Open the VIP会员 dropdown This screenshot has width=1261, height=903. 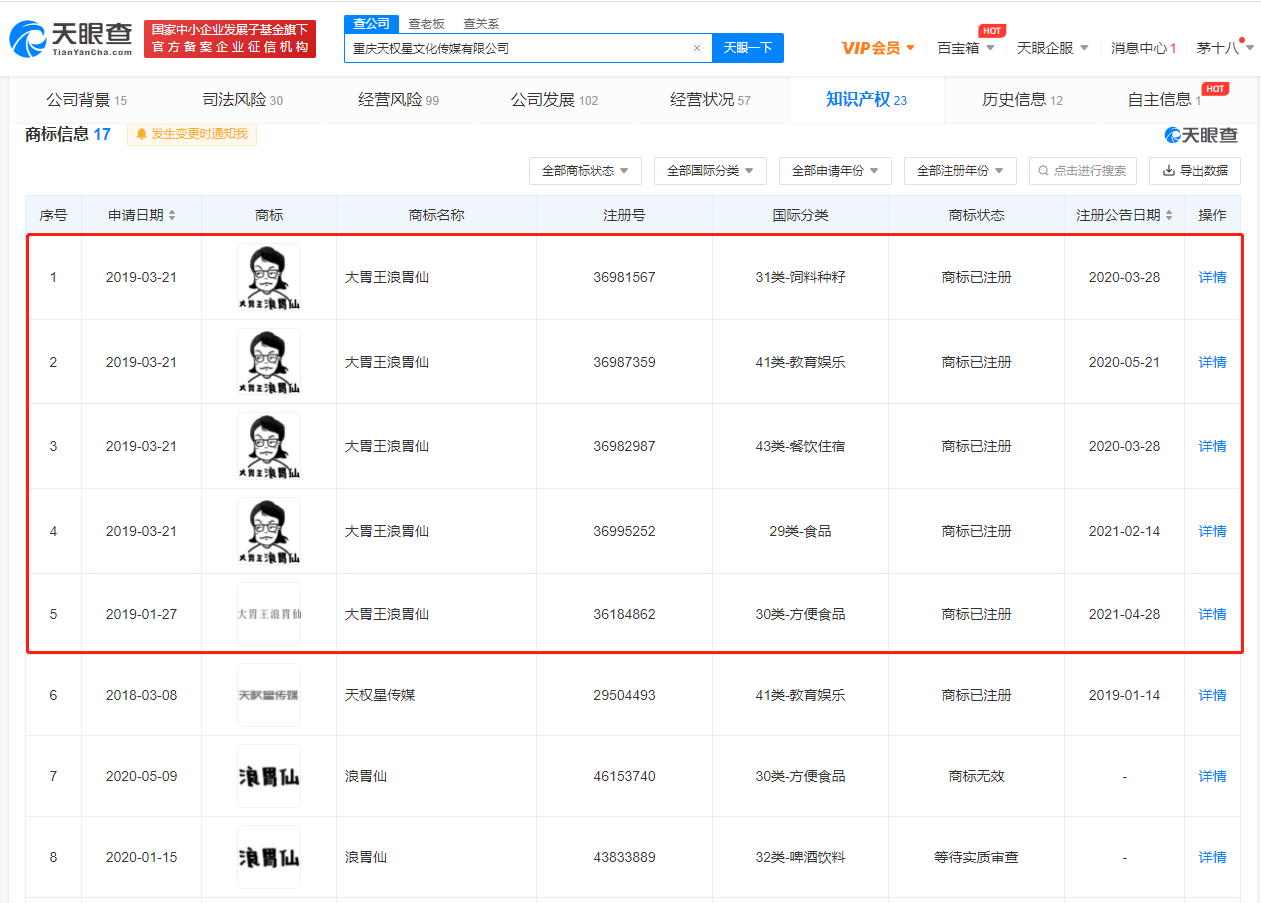pyautogui.click(x=878, y=48)
